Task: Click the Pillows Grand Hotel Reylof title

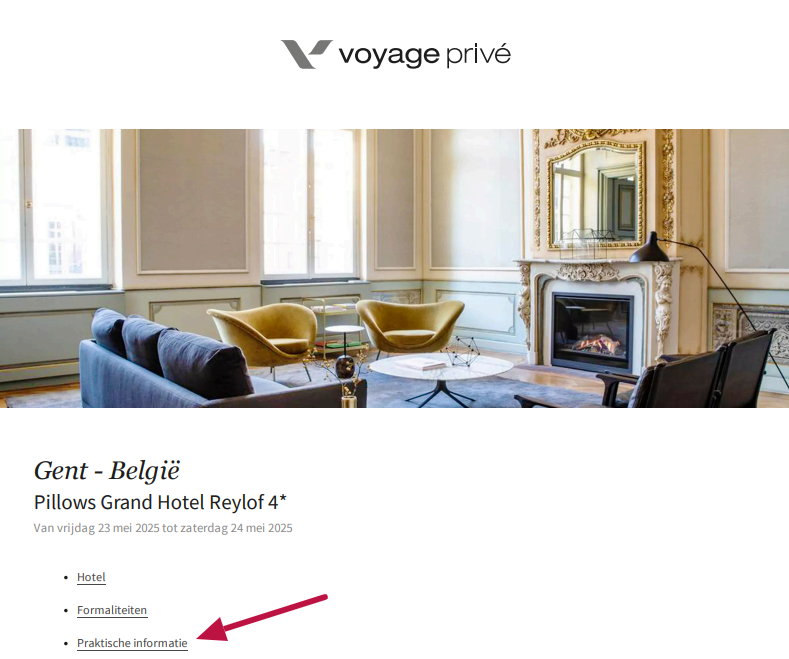Action: click(x=160, y=503)
